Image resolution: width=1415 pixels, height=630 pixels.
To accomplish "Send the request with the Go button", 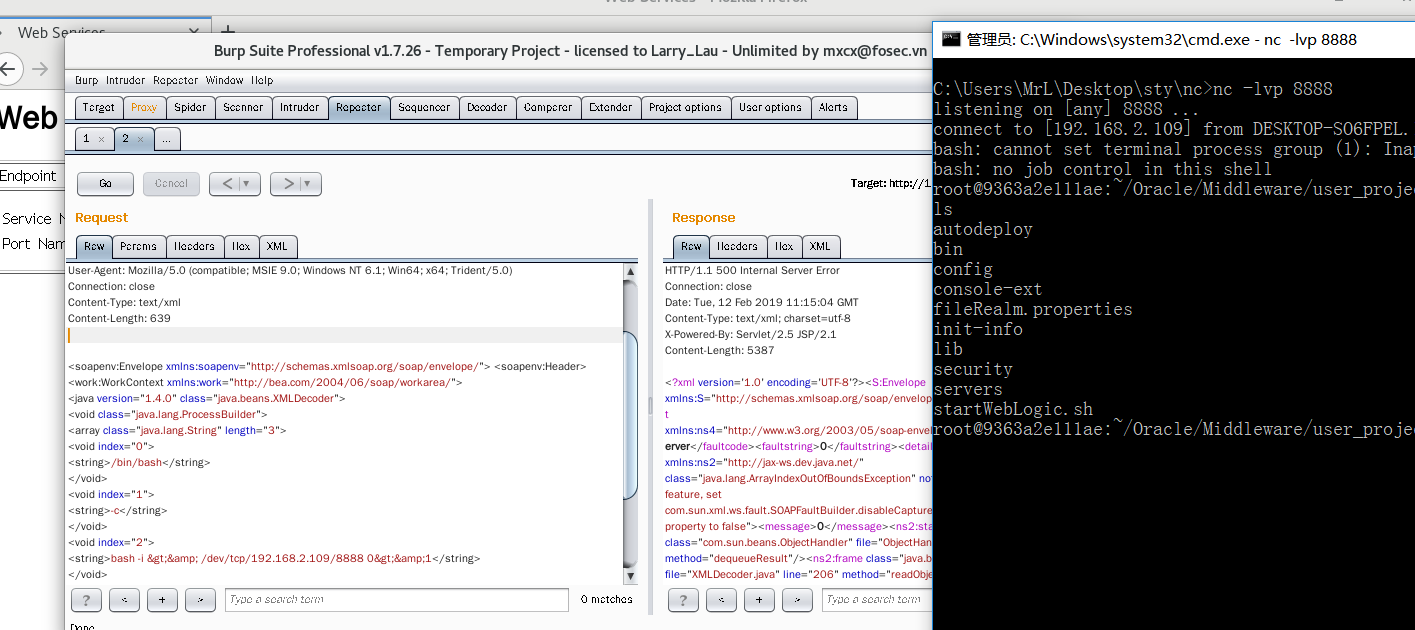I will 103,183.
